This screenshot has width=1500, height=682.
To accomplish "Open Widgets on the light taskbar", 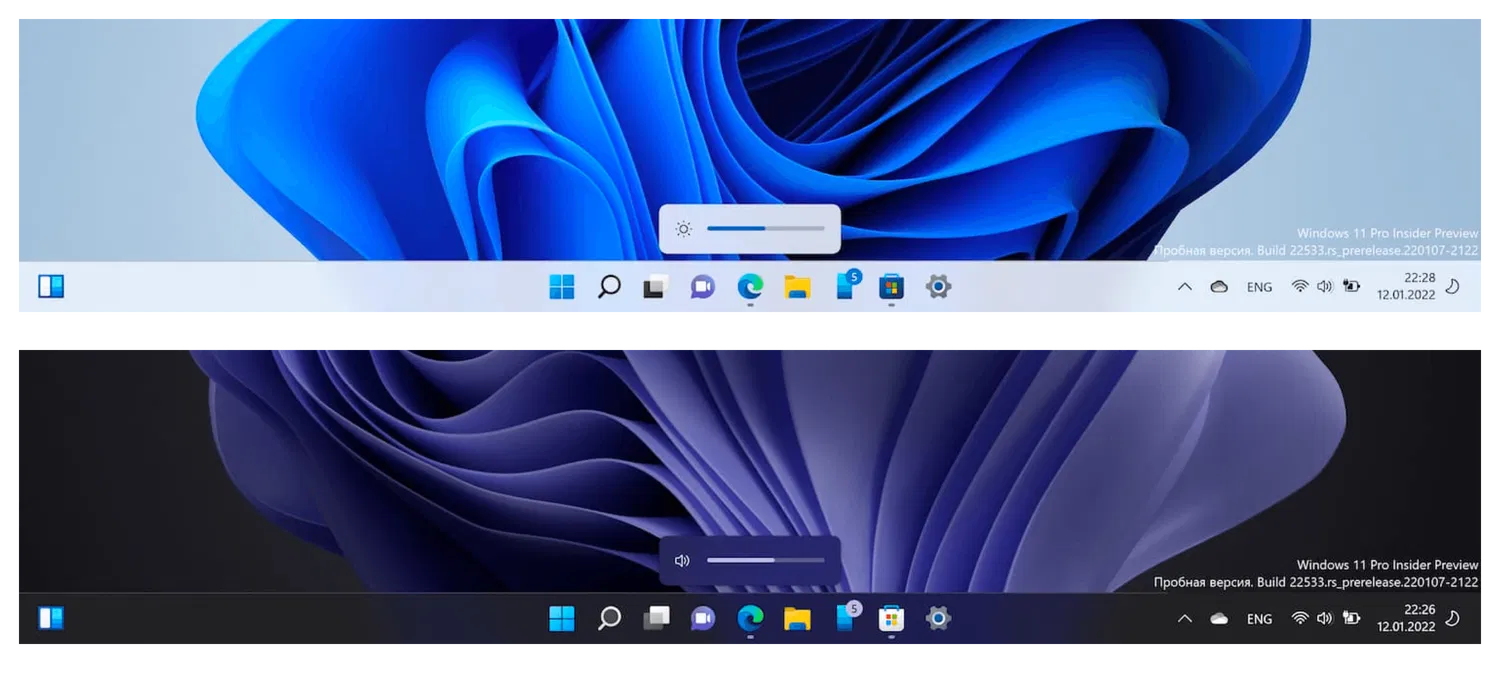I will (51, 287).
